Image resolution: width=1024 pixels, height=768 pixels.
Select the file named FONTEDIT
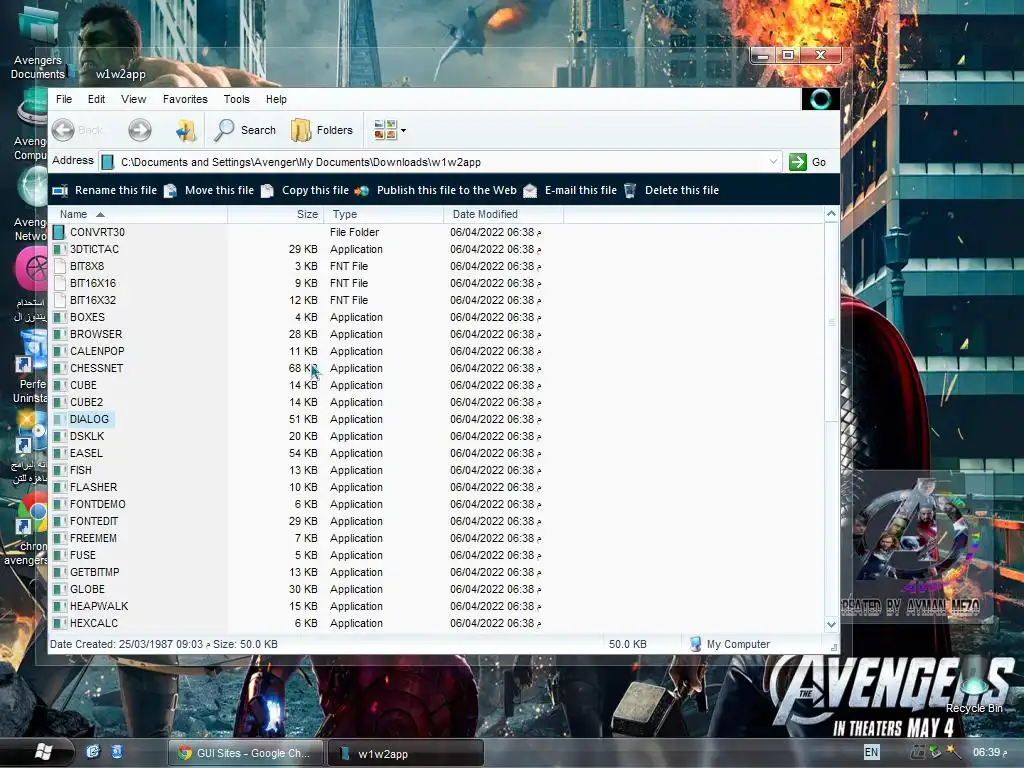click(x=94, y=520)
